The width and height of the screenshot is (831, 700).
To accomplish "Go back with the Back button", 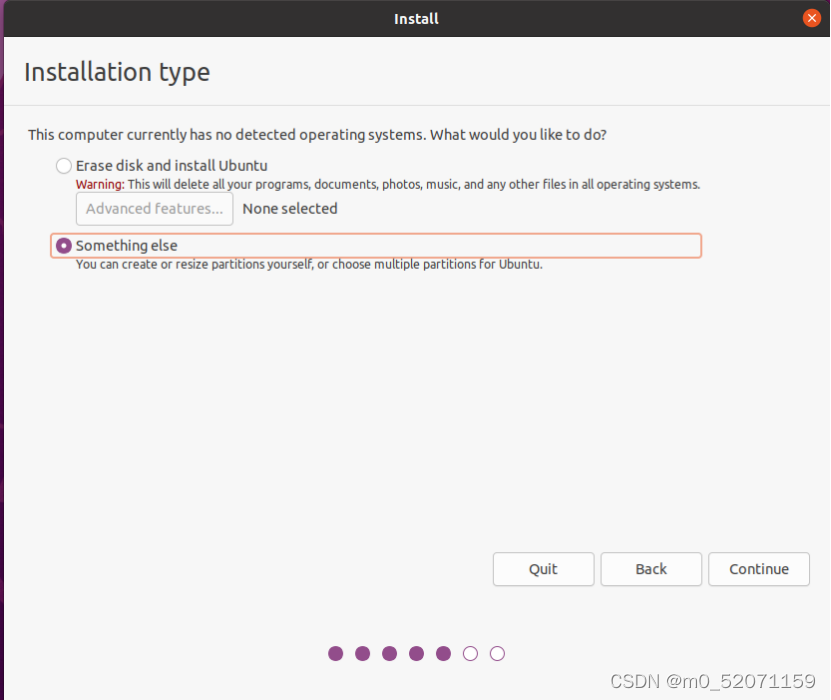I will click(x=651, y=569).
